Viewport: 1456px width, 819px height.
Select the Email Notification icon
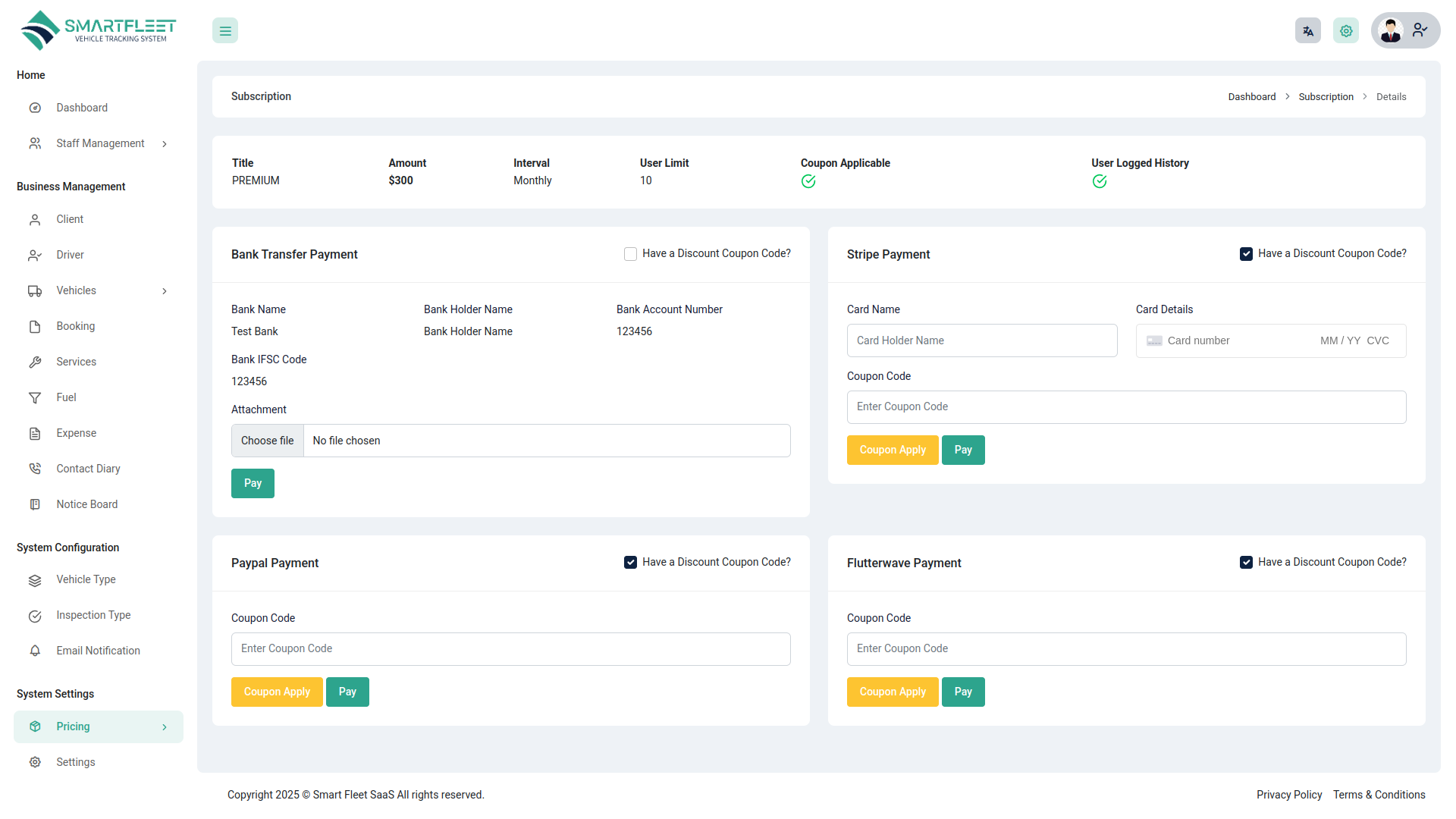35,651
